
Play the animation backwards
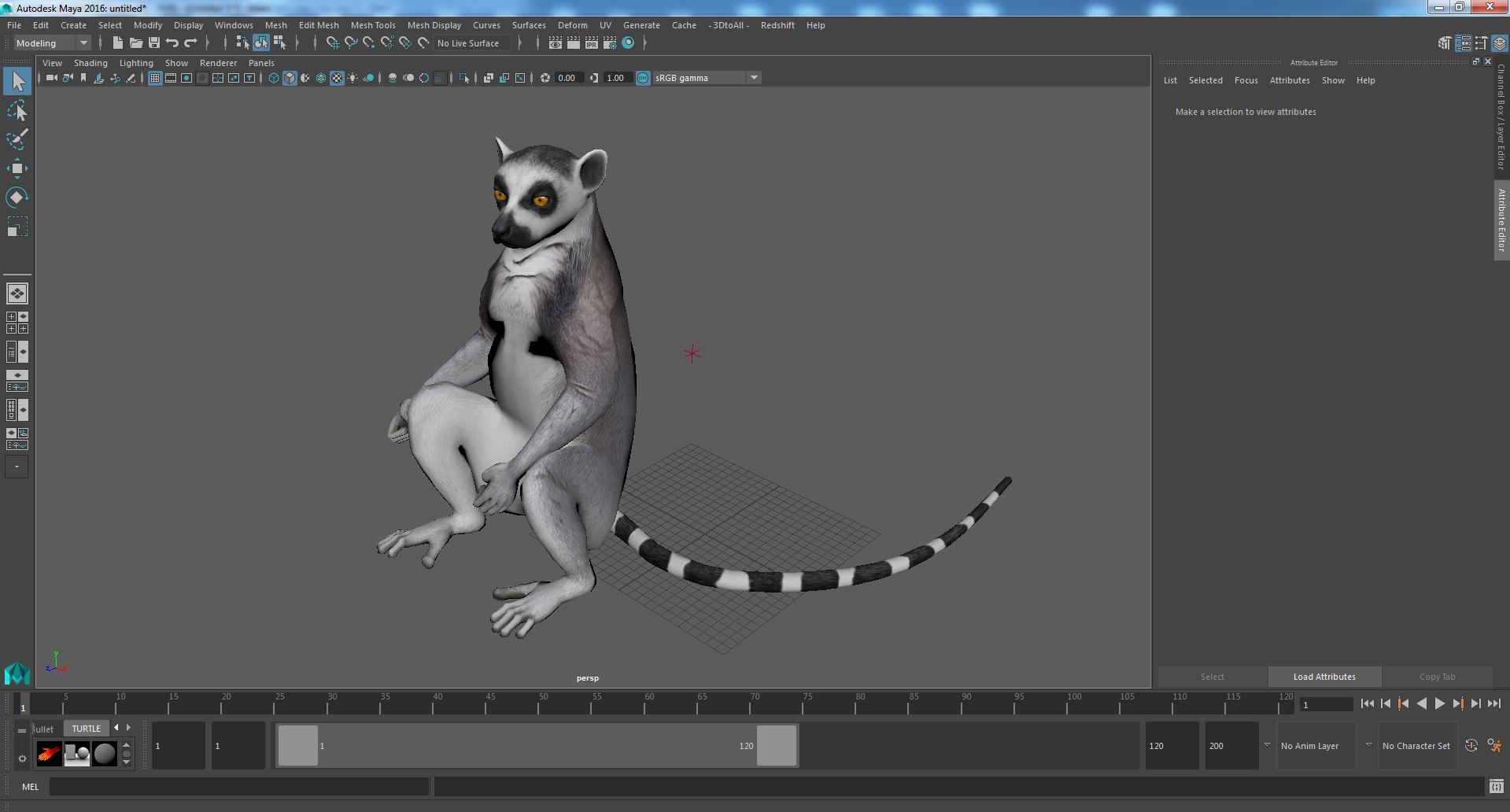1421,704
